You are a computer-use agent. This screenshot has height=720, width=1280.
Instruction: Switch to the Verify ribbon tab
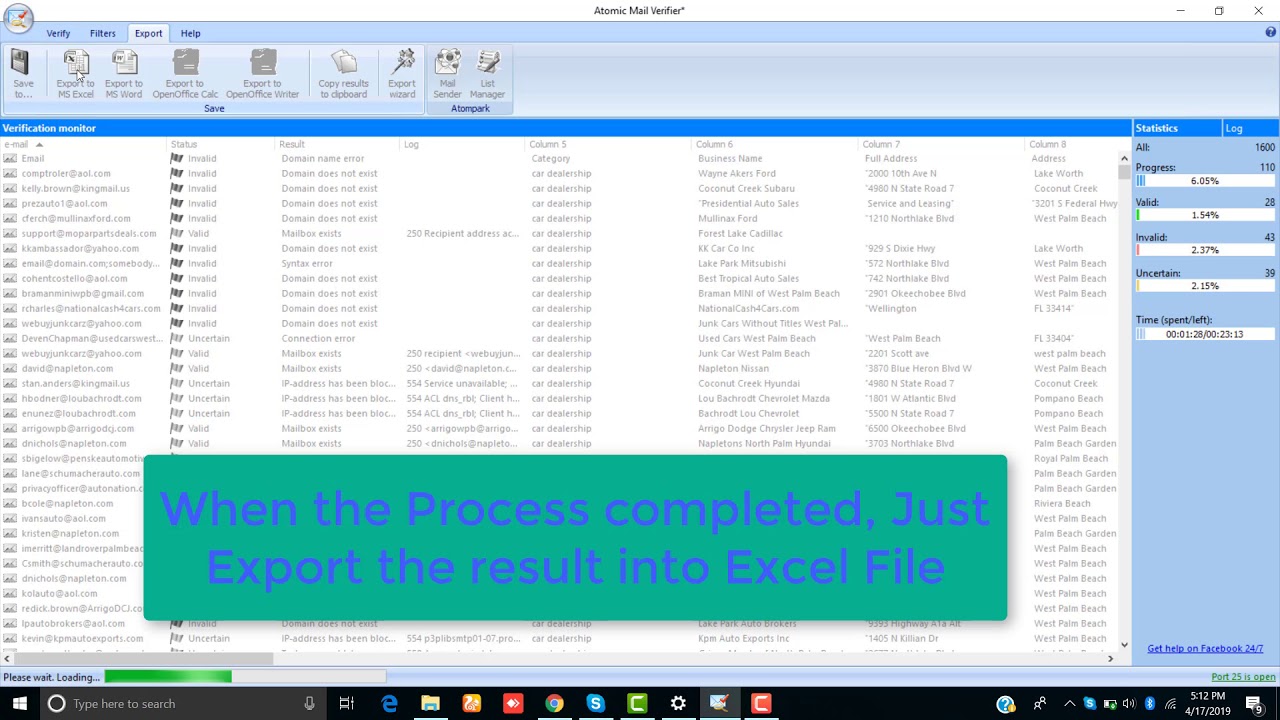(58, 33)
